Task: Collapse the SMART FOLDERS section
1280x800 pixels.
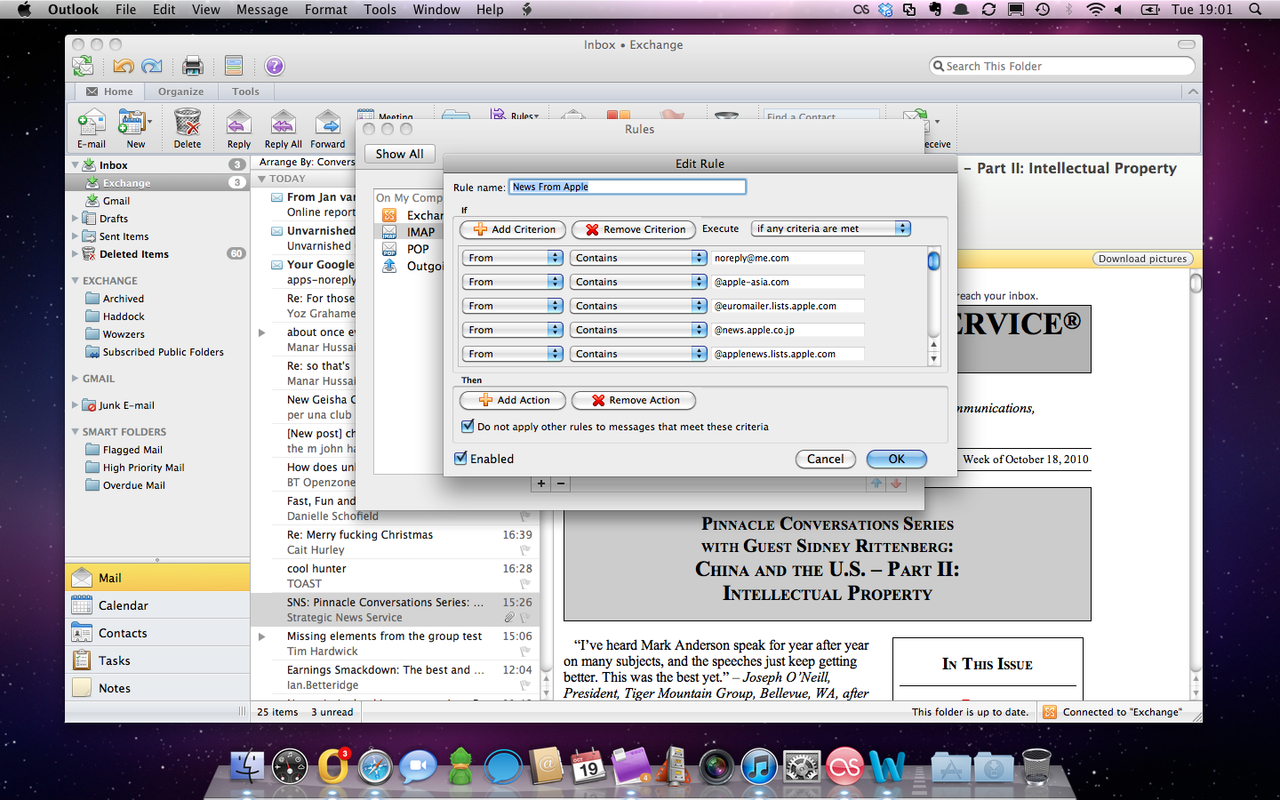Action: pyautogui.click(x=75, y=432)
